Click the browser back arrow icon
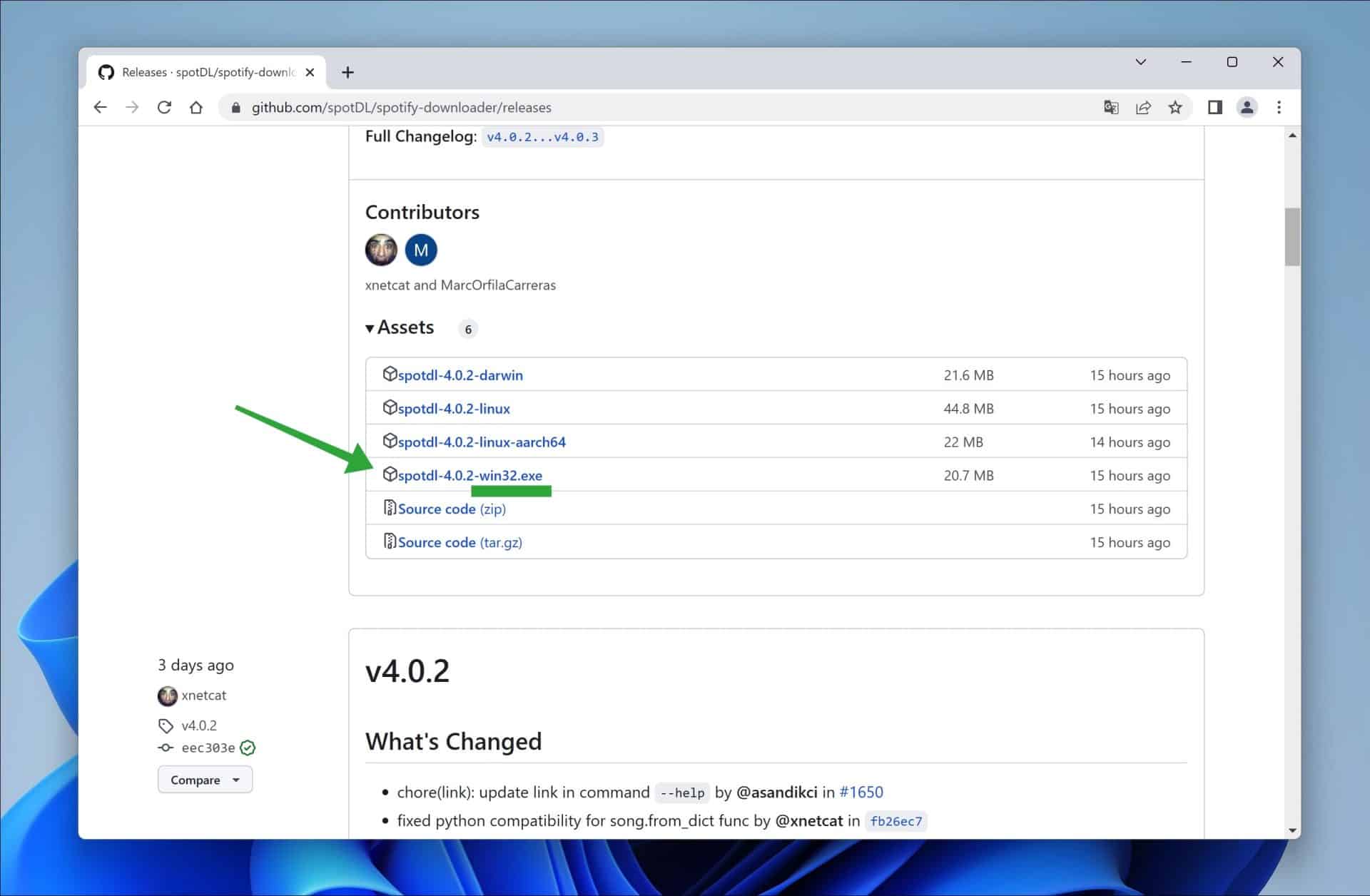The image size is (1370, 896). point(100,107)
